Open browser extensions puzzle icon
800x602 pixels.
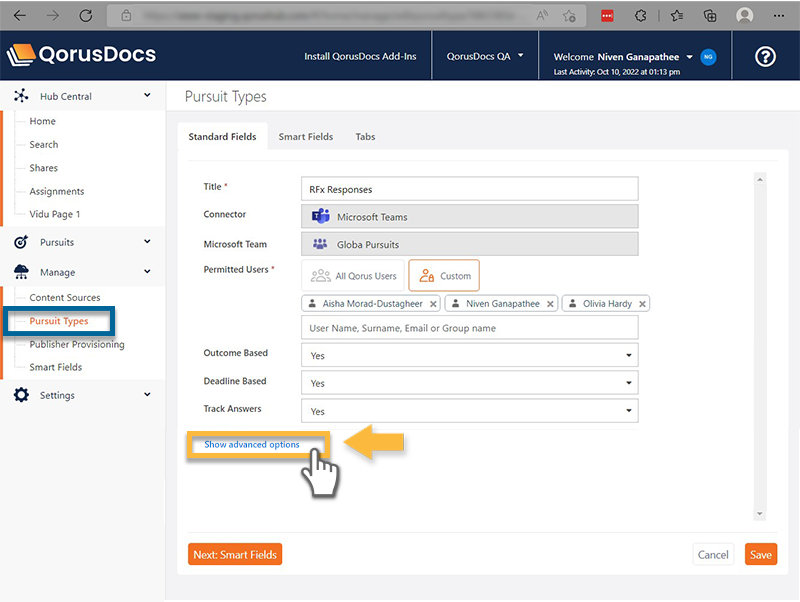640,16
